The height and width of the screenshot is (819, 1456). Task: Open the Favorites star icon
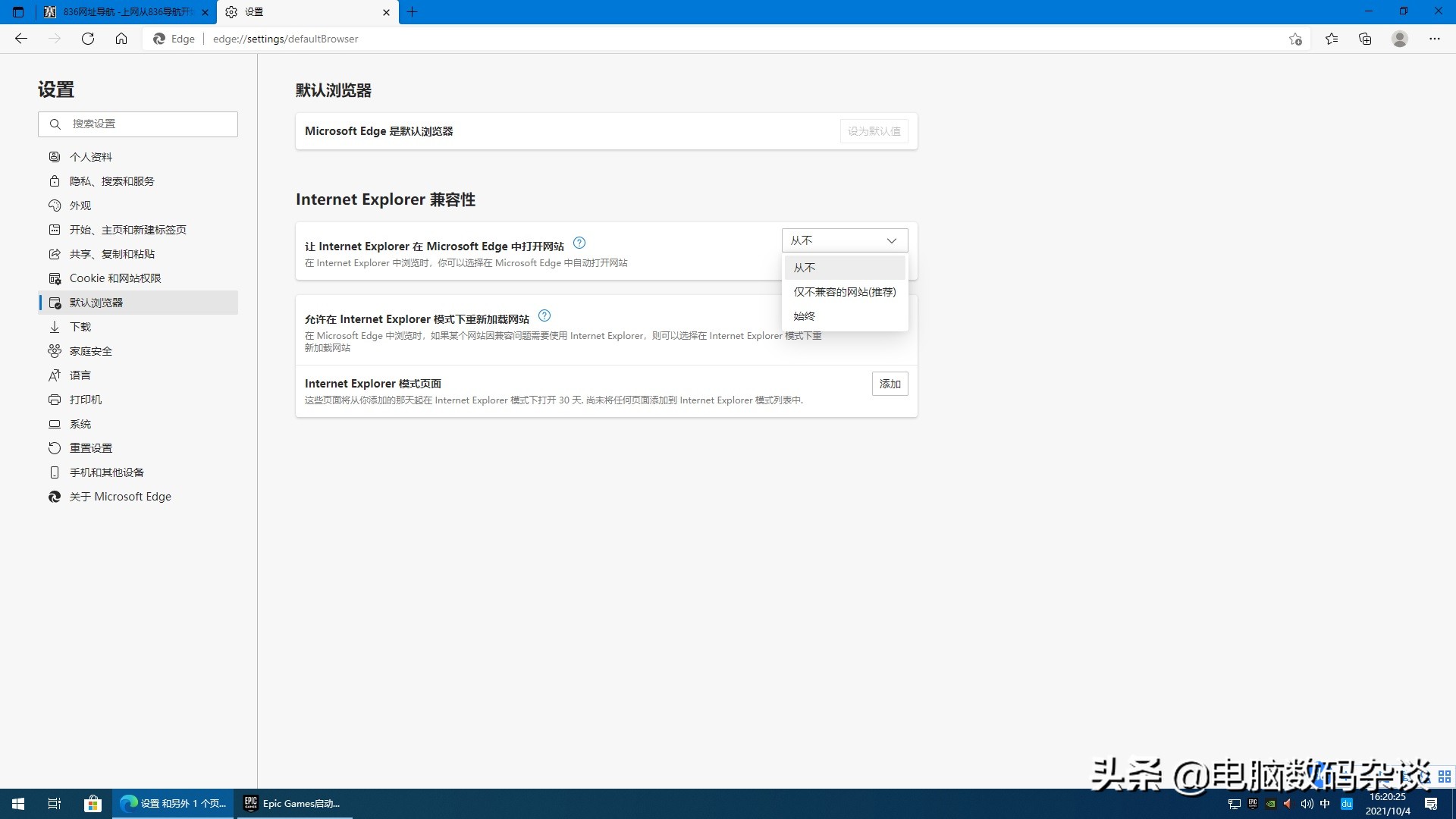click(1332, 39)
